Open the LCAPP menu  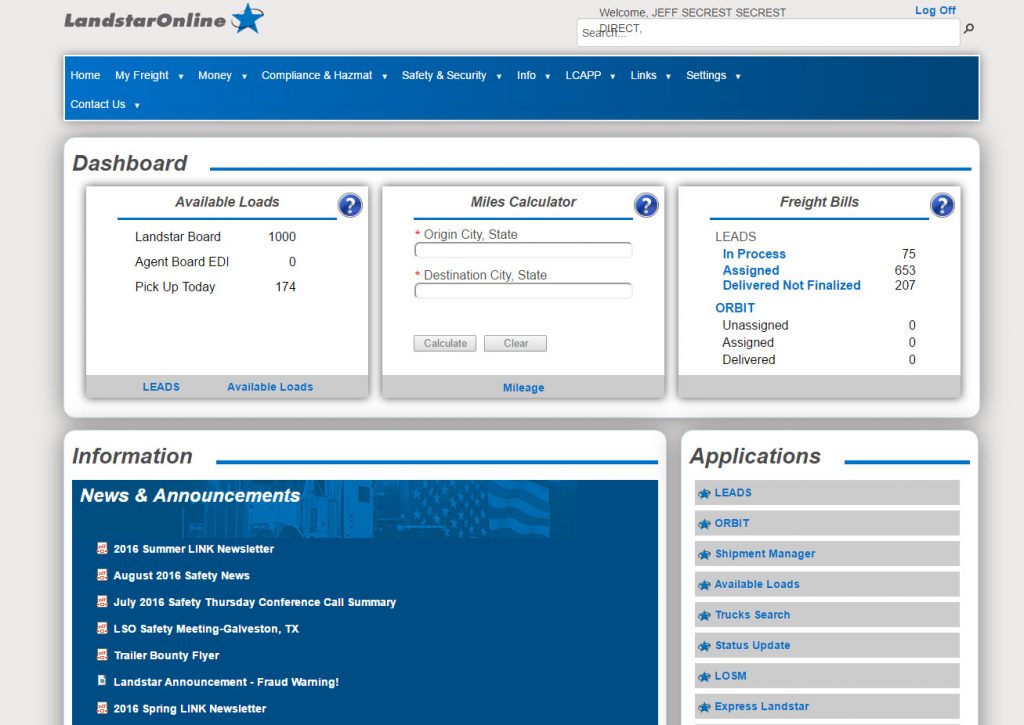[x=584, y=75]
